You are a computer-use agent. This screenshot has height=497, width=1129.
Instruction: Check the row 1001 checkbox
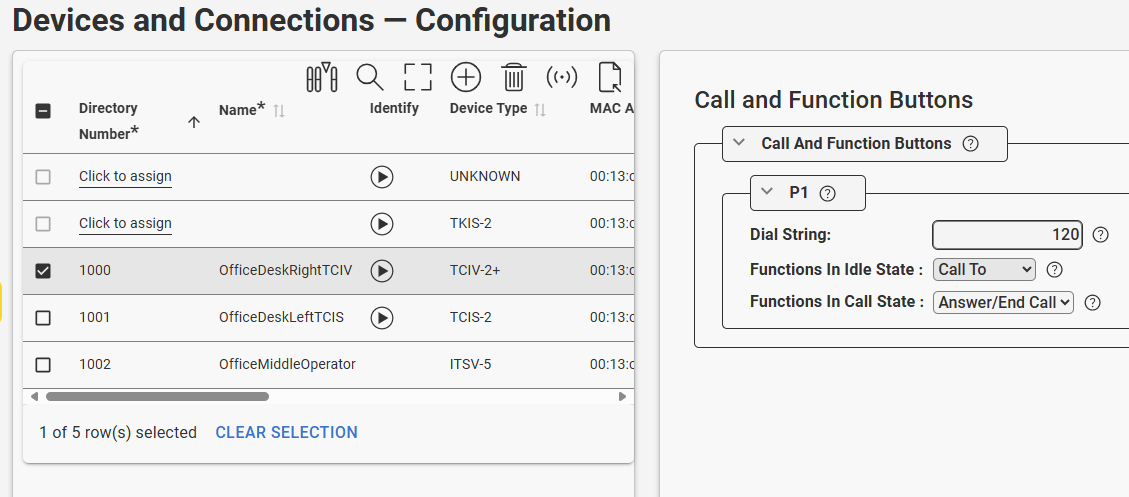43,318
